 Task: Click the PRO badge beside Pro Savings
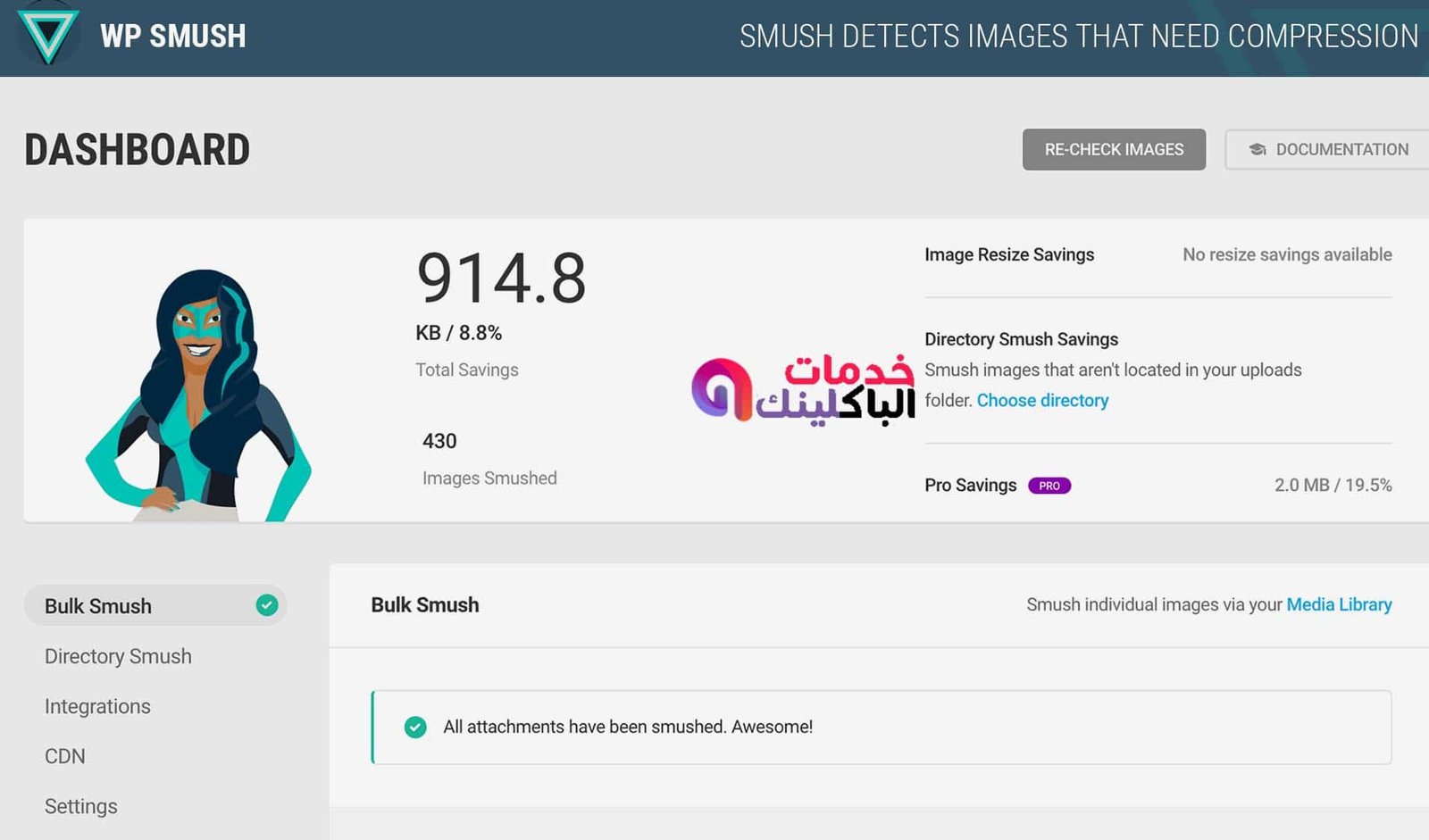point(1049,485)
